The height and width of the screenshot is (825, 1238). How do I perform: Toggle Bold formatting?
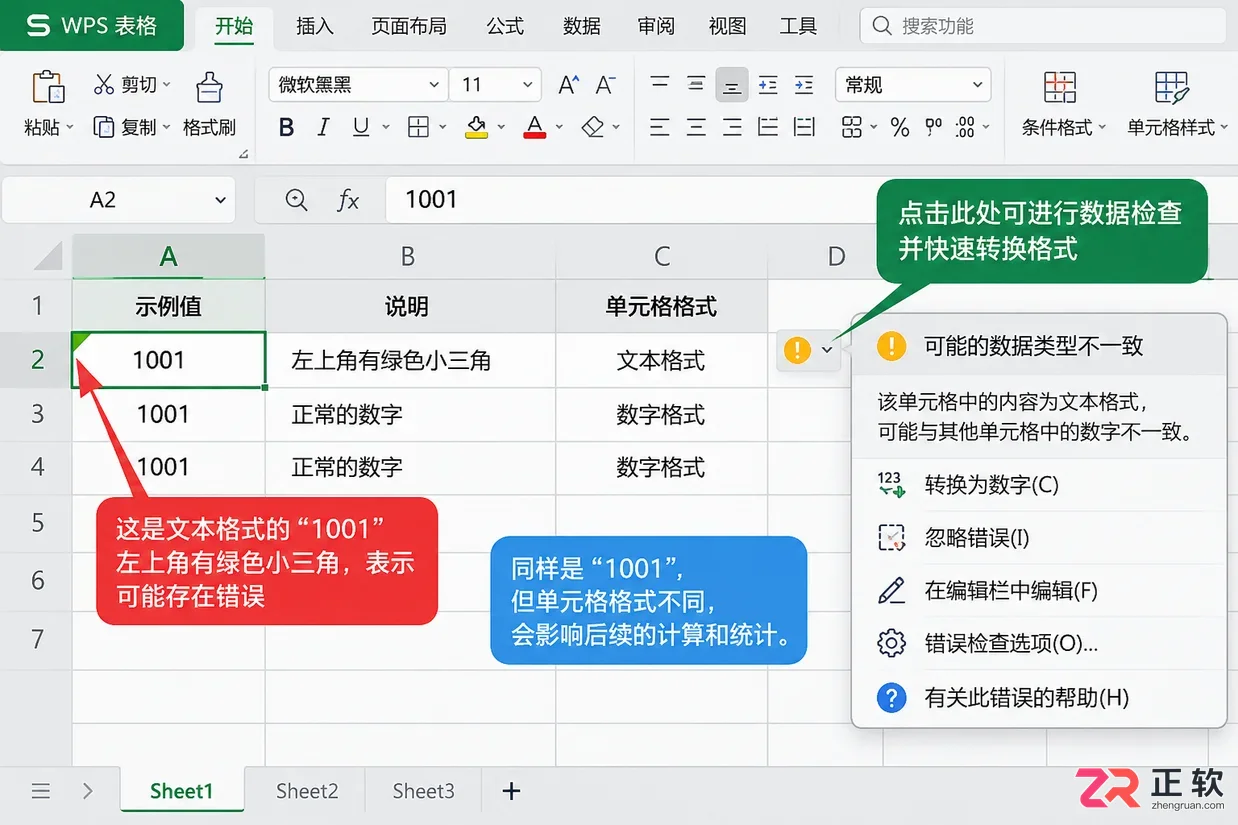287,127
